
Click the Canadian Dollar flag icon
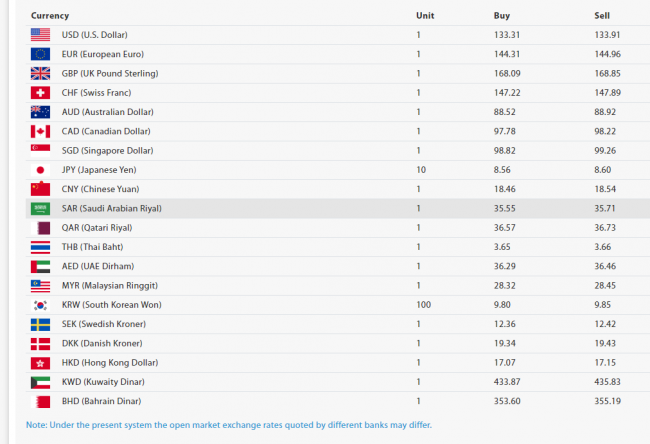tap(40, 131)
